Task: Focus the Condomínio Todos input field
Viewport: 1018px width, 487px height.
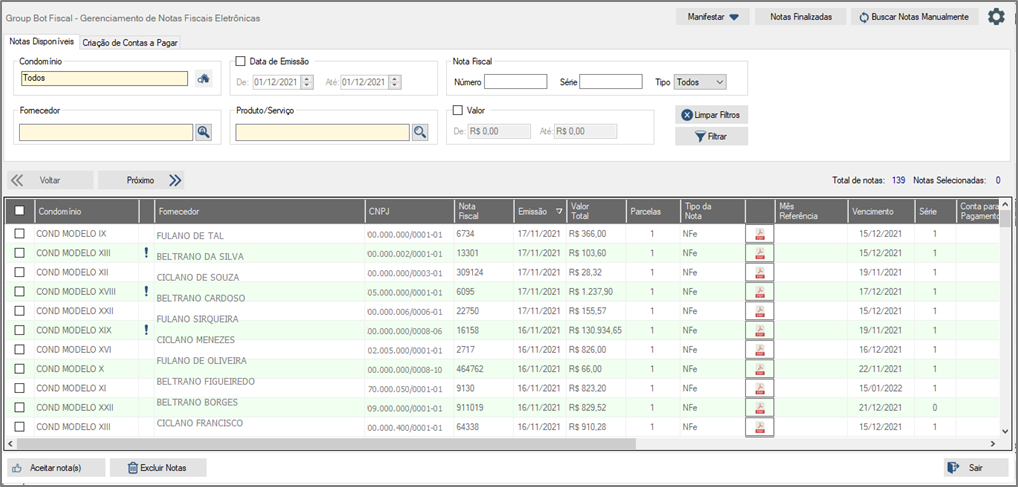Action: point(104,79)
